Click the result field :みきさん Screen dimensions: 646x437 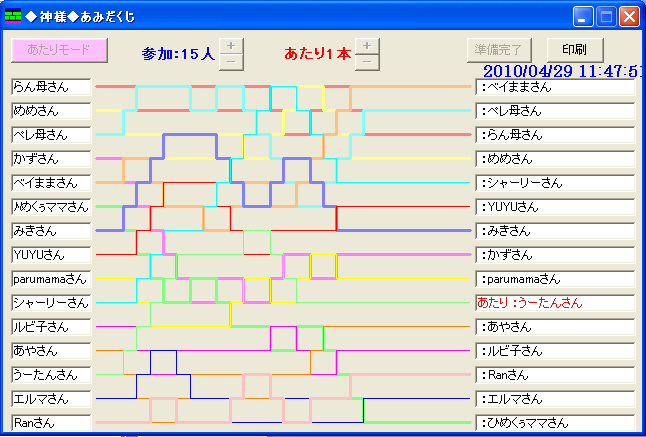pos(555,231)
